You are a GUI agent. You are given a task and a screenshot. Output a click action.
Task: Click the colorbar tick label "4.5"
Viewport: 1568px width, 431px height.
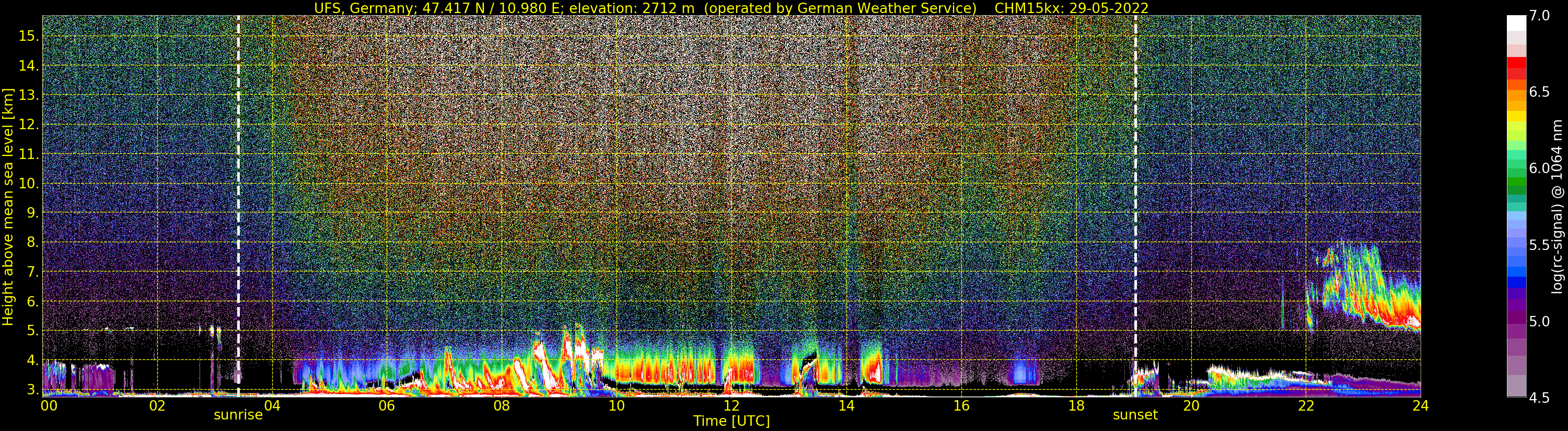1539,398
